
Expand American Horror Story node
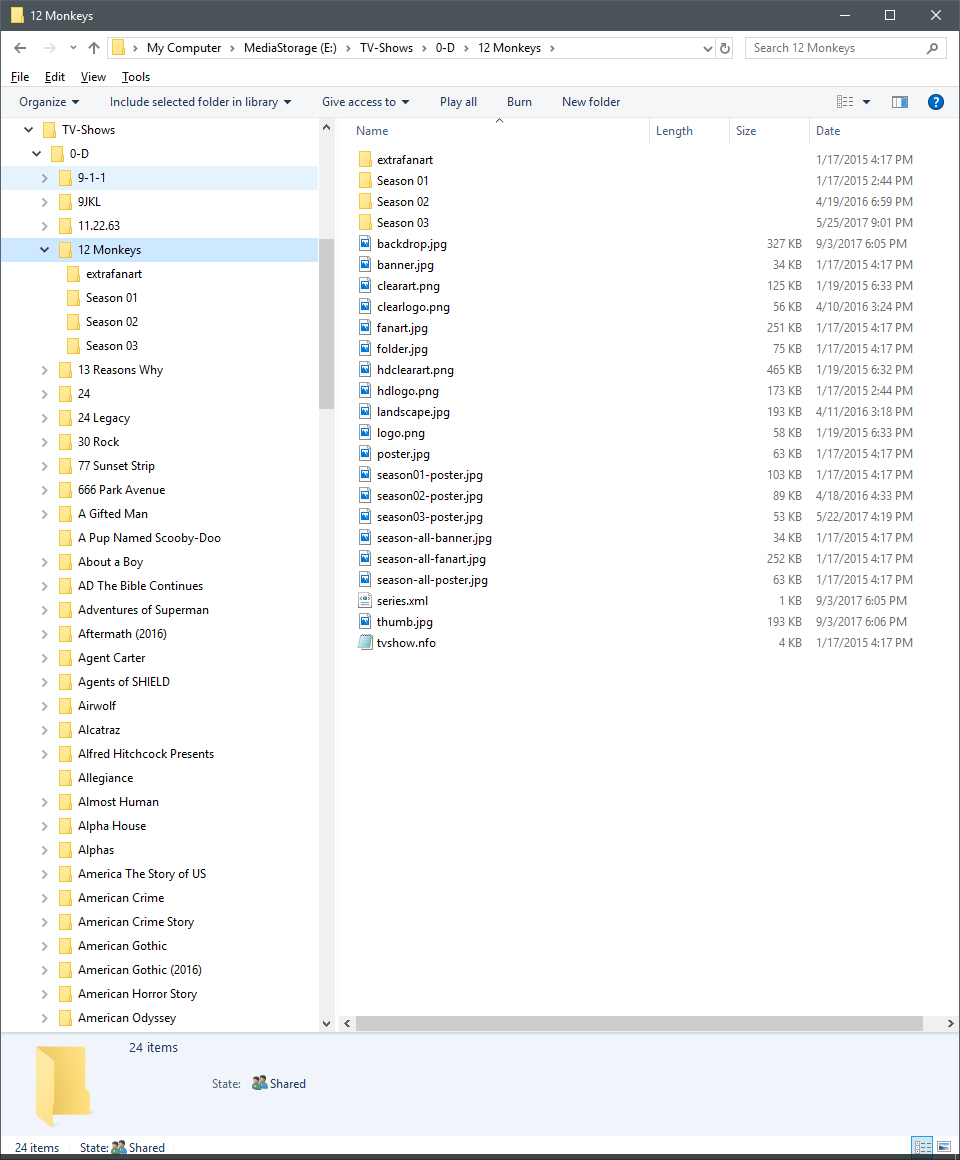pyautogui.click(x=44, y=994)
